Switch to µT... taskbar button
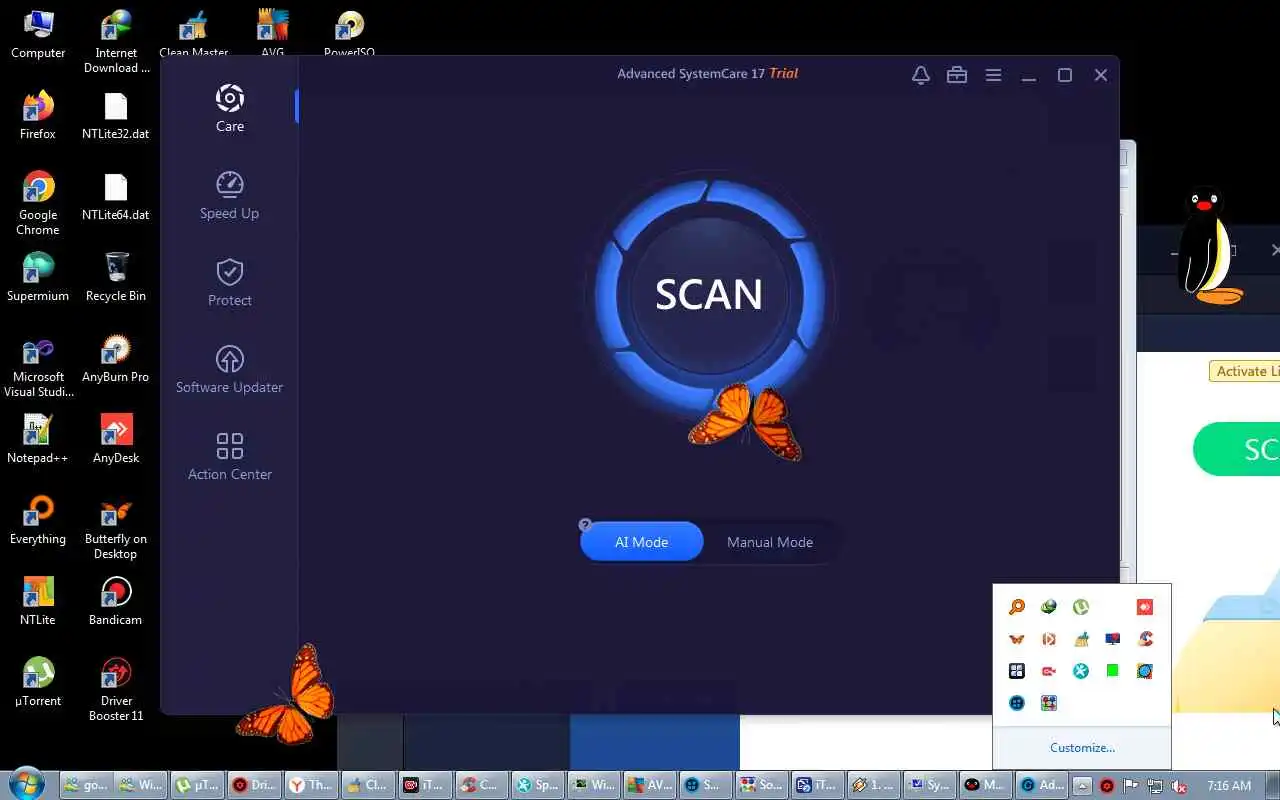Screen dimensions: 1280x800 coord(196,785)
